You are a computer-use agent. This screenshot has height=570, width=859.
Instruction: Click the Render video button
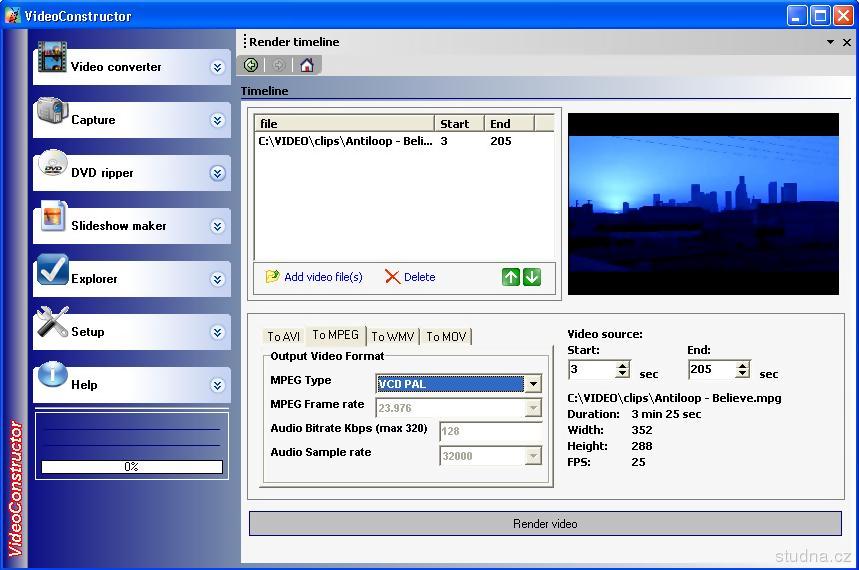545,523
